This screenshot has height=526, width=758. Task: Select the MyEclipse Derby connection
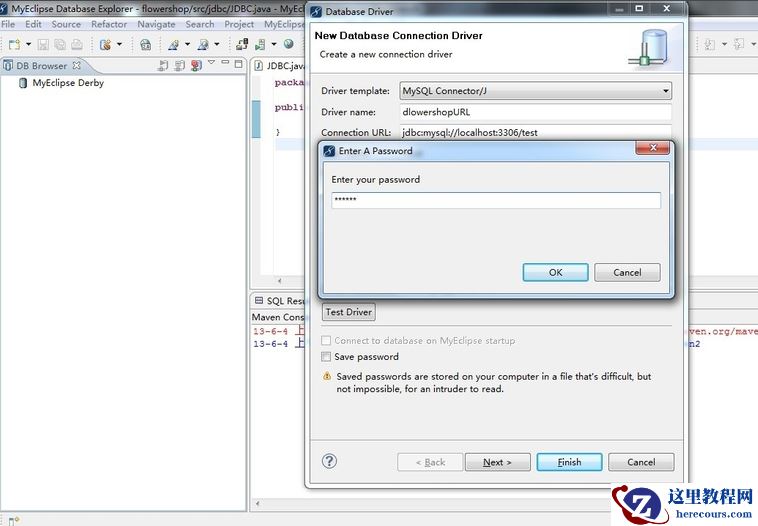pyautogui.click(x=61, y=83)
